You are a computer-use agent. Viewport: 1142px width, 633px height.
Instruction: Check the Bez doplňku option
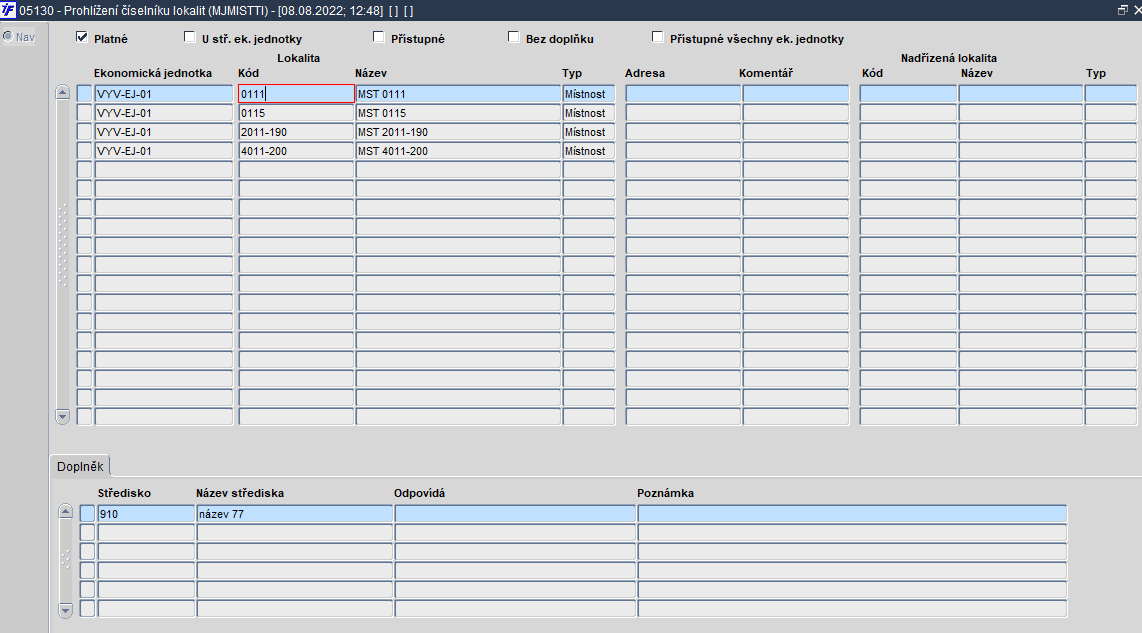tap(513, 37)
